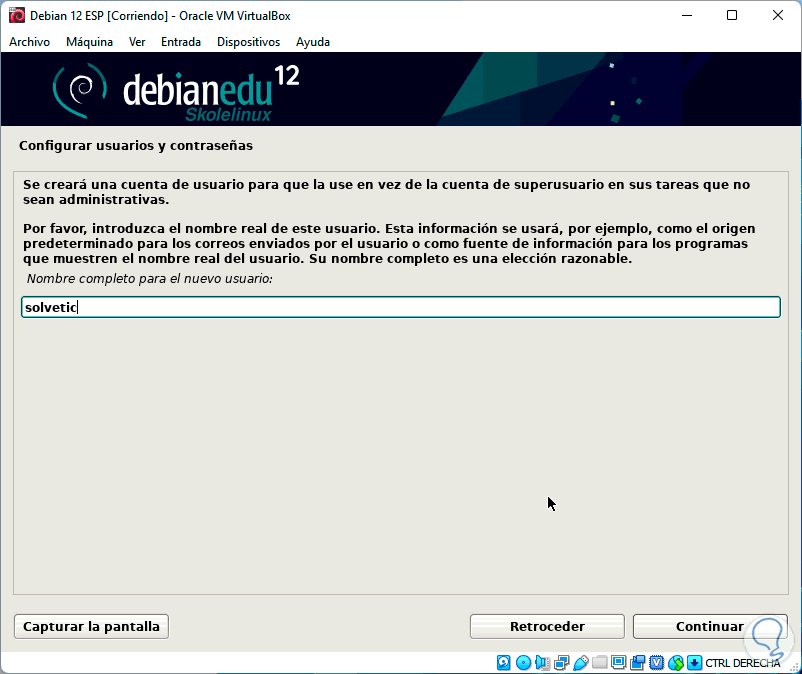Click the audio speaker status icon

[x=542, y=663]
